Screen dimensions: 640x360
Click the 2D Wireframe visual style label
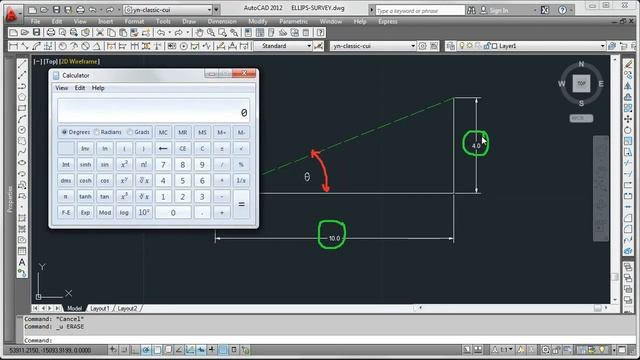click(79, 61)
